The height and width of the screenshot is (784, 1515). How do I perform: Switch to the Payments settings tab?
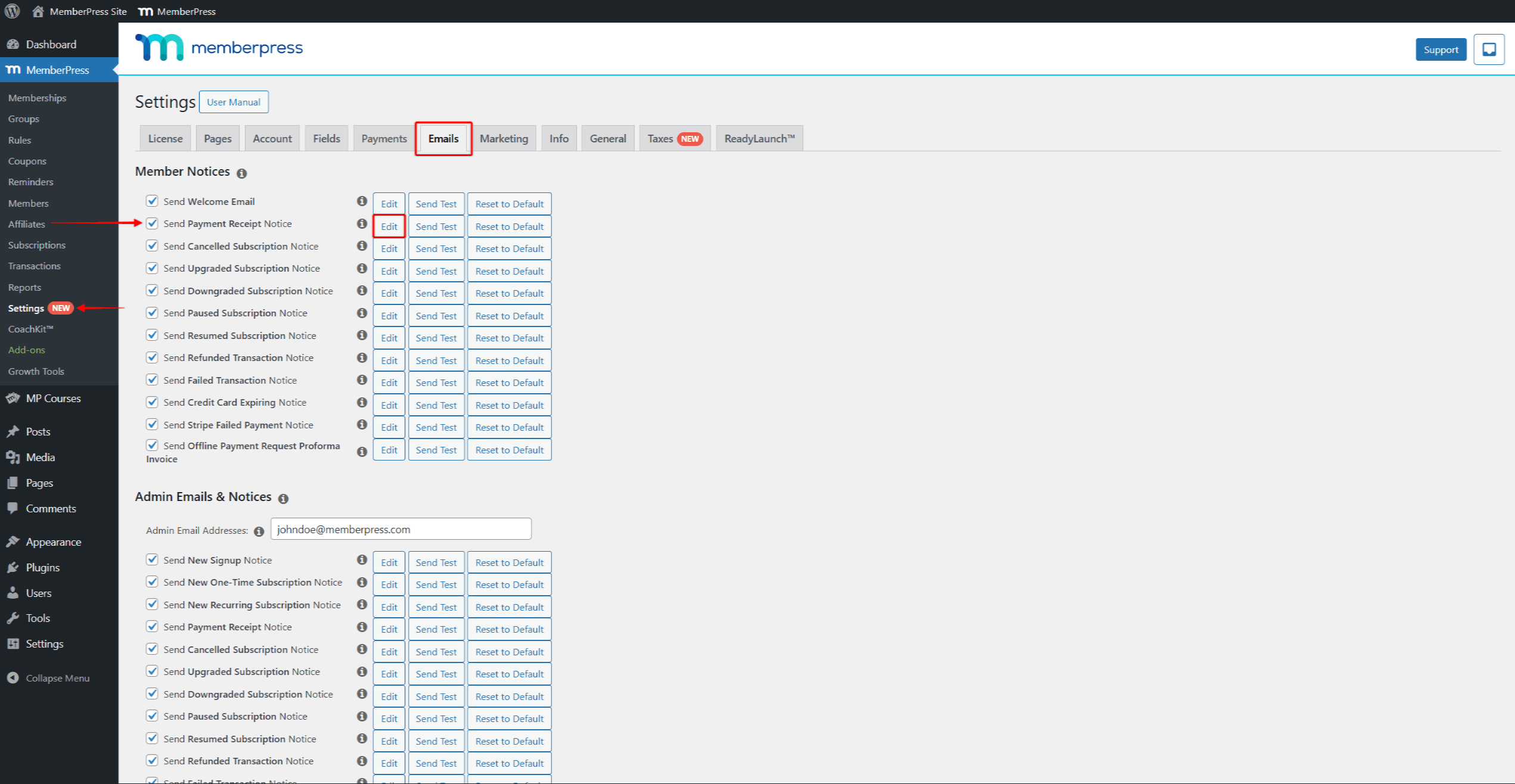[x=384, y=138]
